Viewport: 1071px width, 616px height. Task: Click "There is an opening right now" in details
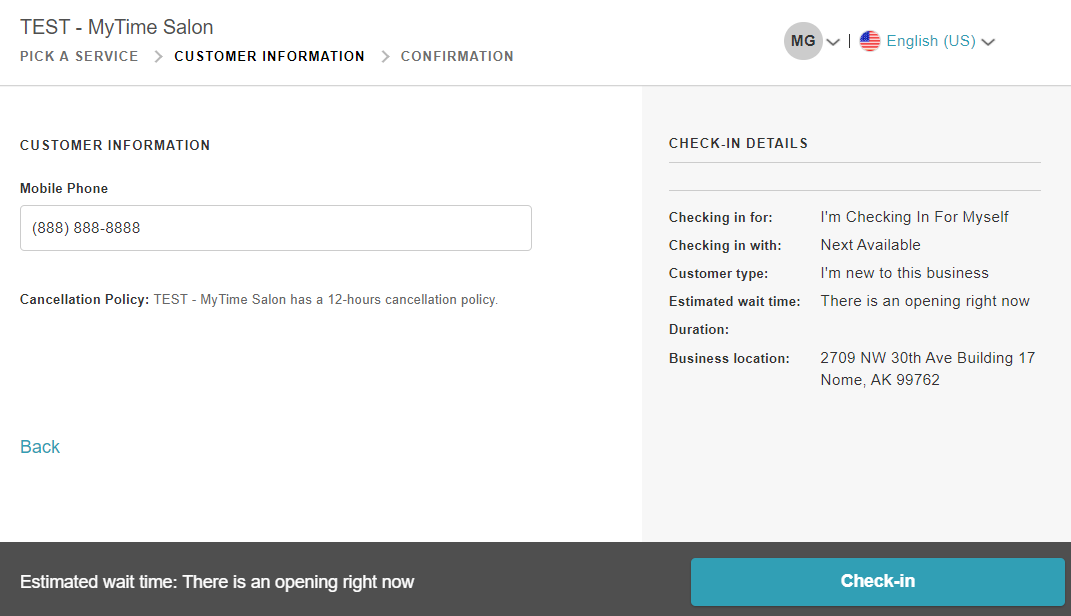(x=925, y=301)
